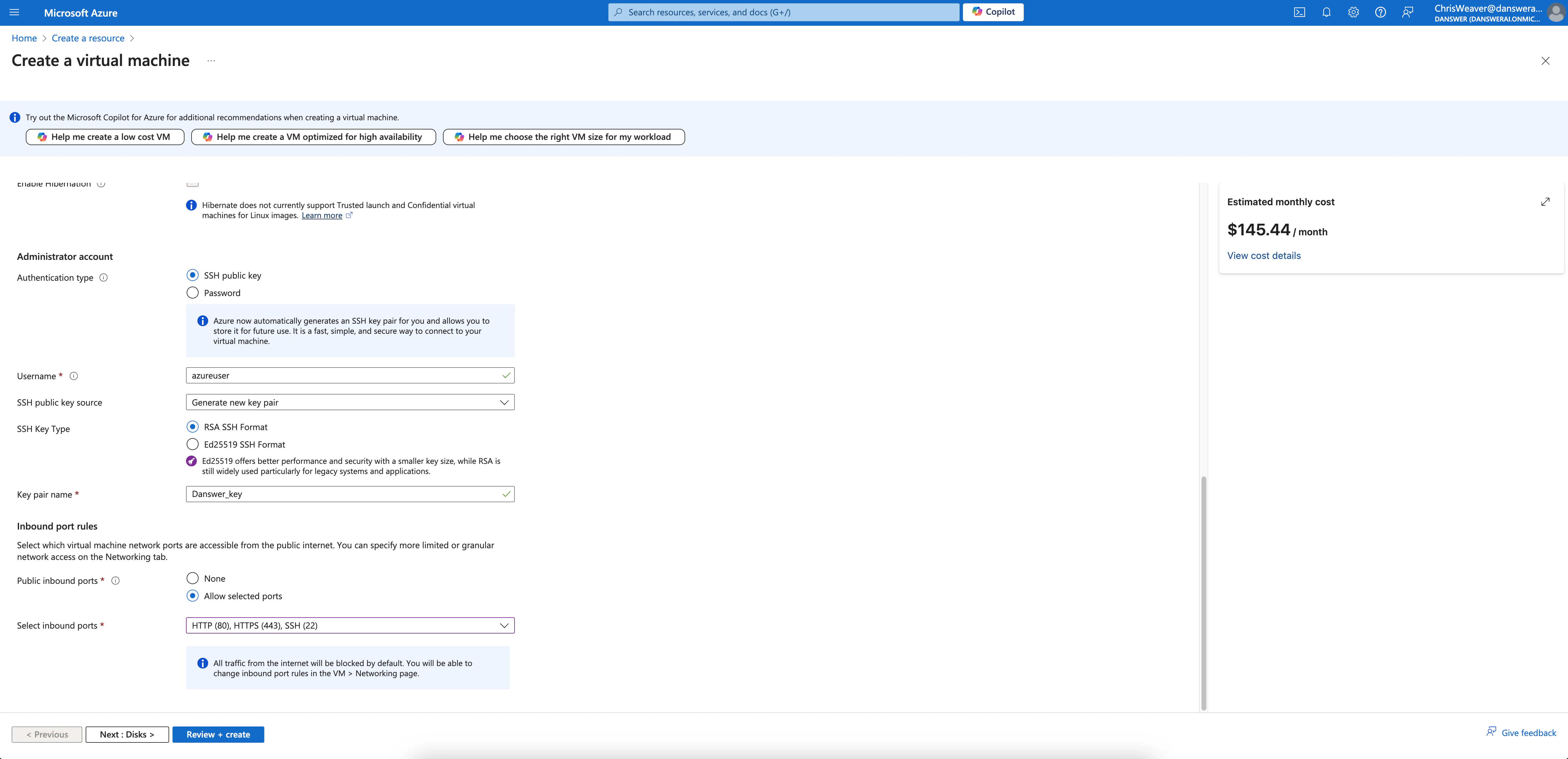Set Public inbound ports to None
This screenshot has width=1568, height=759.
coord(193,578)
